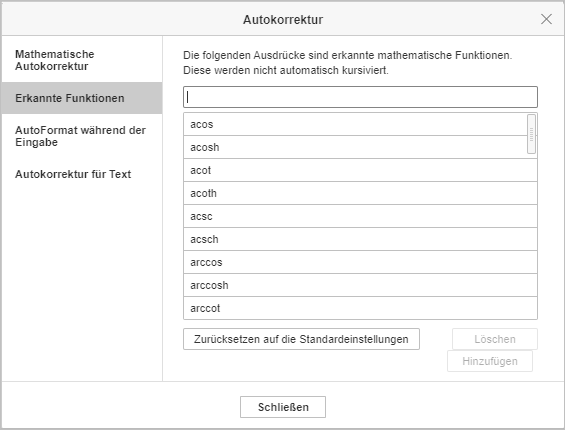
Task: Open Mathematische Autokorrektur section
Action: [x=82, y=60]
